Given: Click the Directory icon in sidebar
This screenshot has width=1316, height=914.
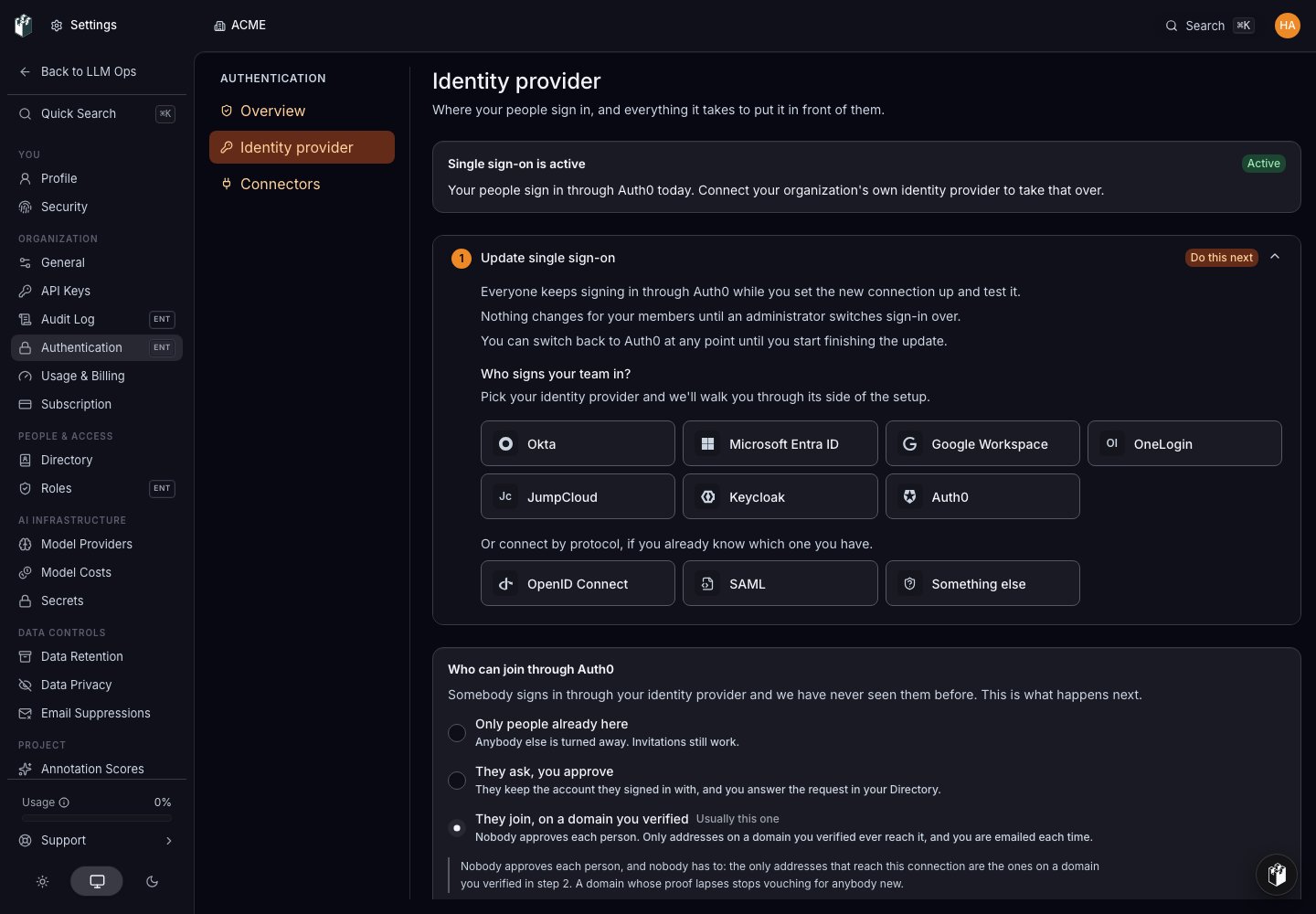Looking at the screenshot, I should click(26, 461).
